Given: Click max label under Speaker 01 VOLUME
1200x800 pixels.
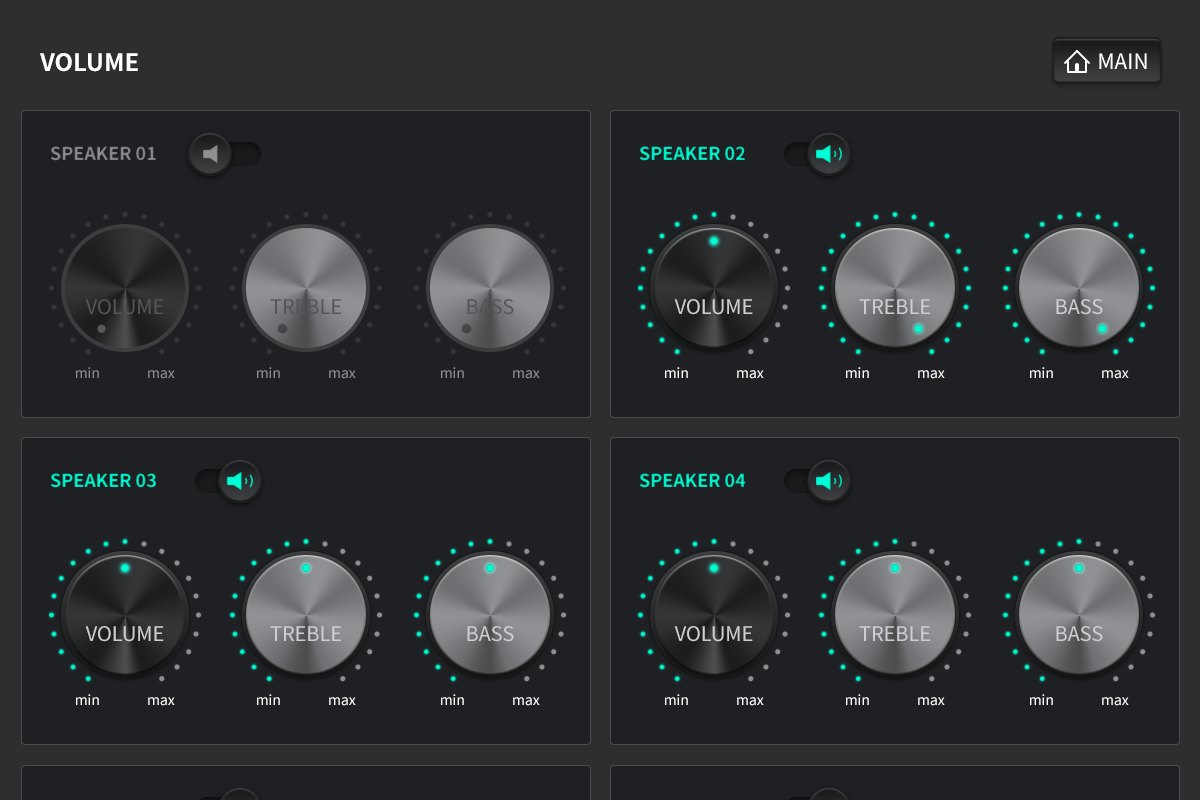Looking at the screenshot, I should pos(161,373).
